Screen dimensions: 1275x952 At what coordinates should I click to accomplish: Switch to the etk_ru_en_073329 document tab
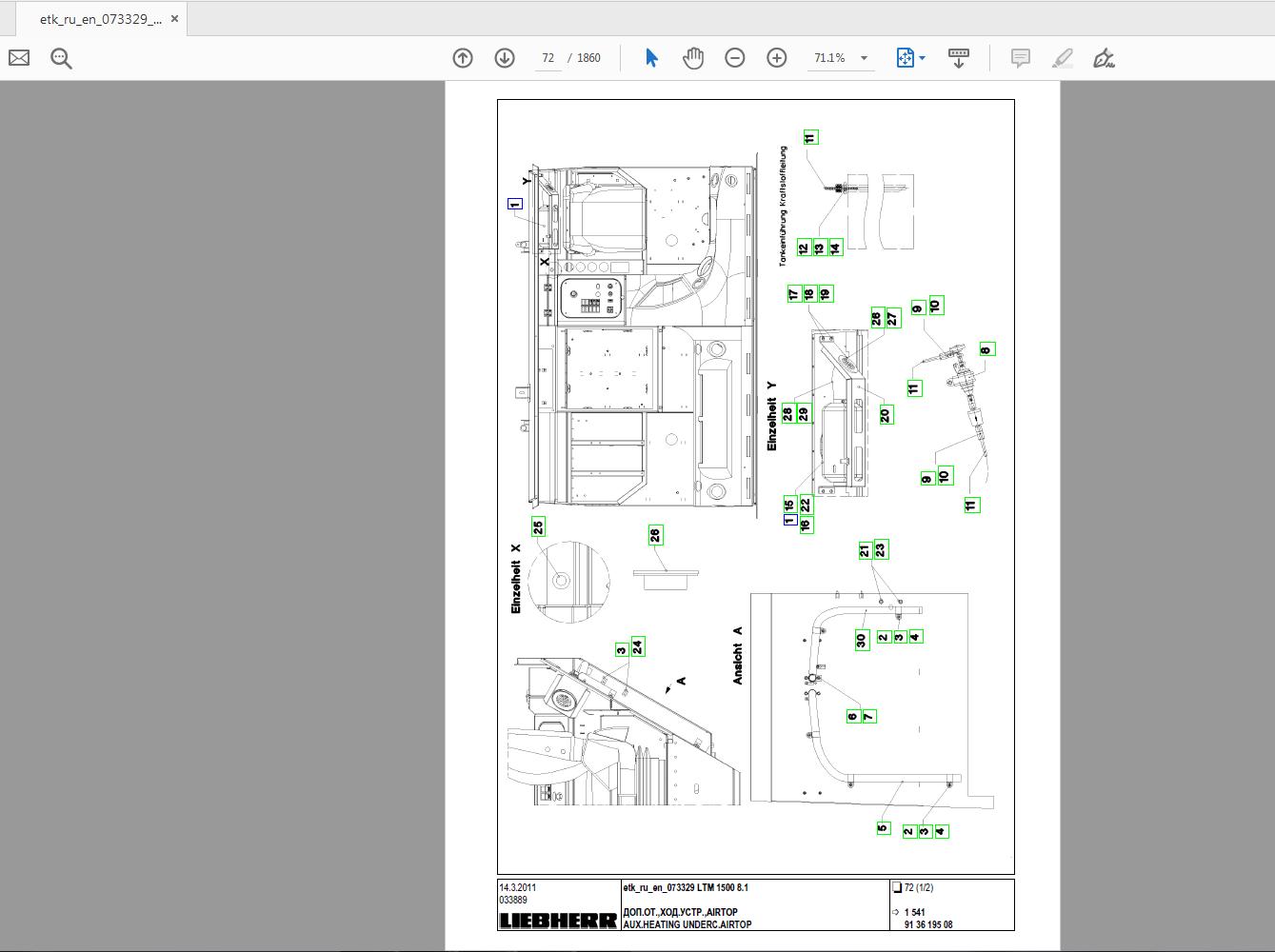(100, 19)
